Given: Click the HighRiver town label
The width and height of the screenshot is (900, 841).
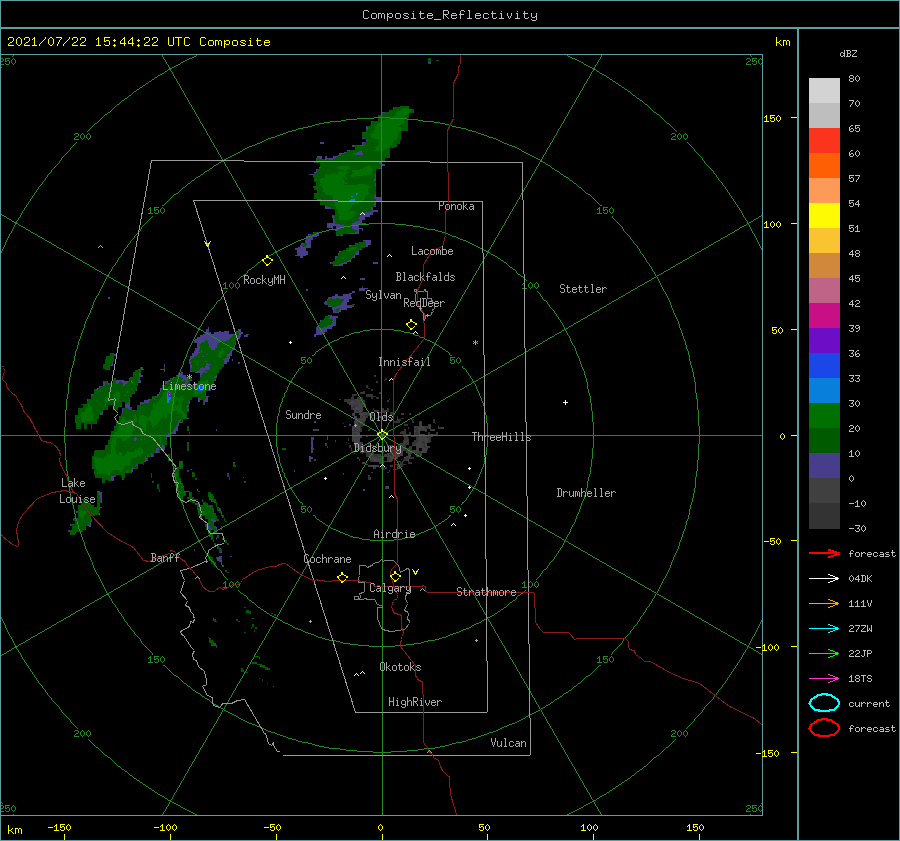Looking at the screenshot, I should [415, 702].
